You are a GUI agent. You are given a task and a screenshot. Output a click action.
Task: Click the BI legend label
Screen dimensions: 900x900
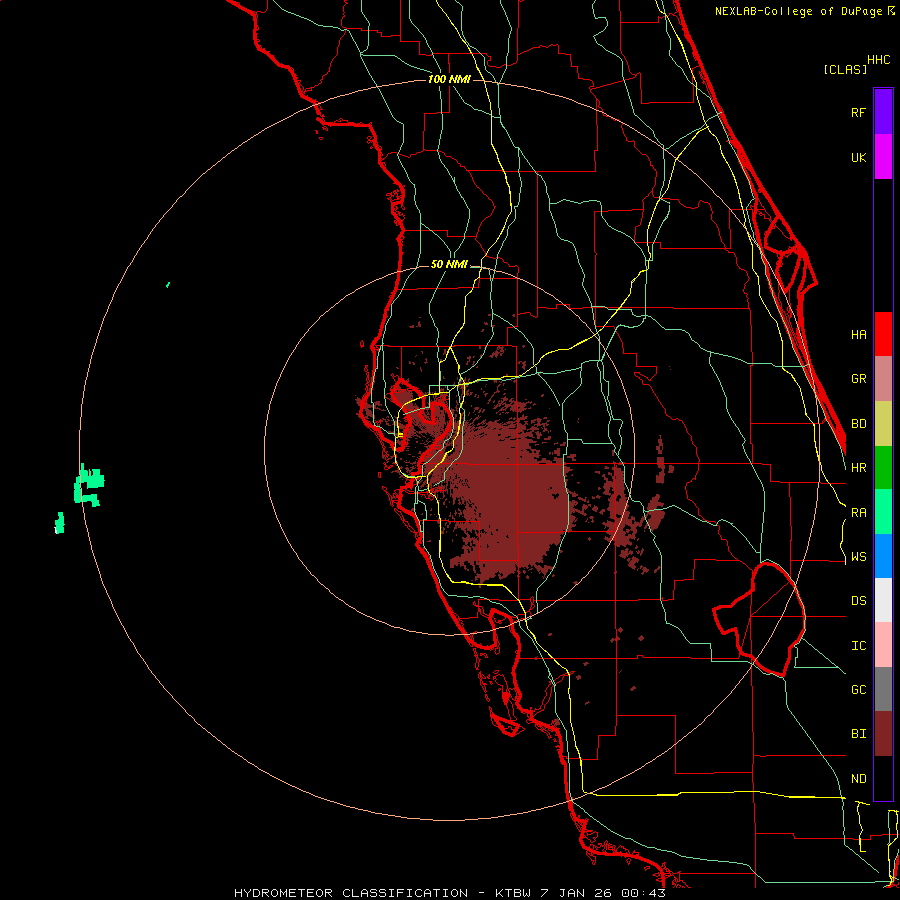(858, 734)
